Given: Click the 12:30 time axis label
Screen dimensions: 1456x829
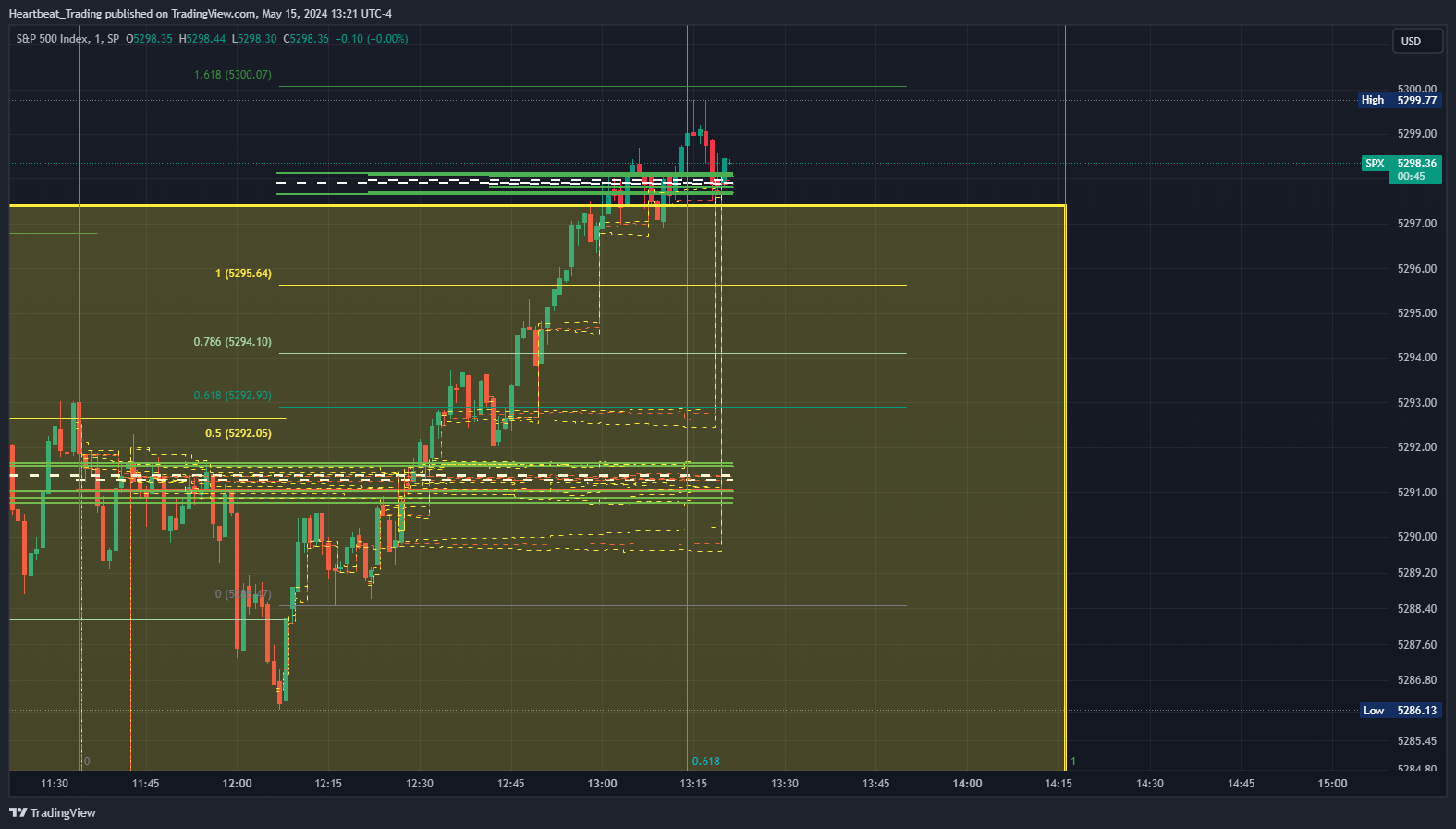Looking at the screenshot, I should [420, 784].
